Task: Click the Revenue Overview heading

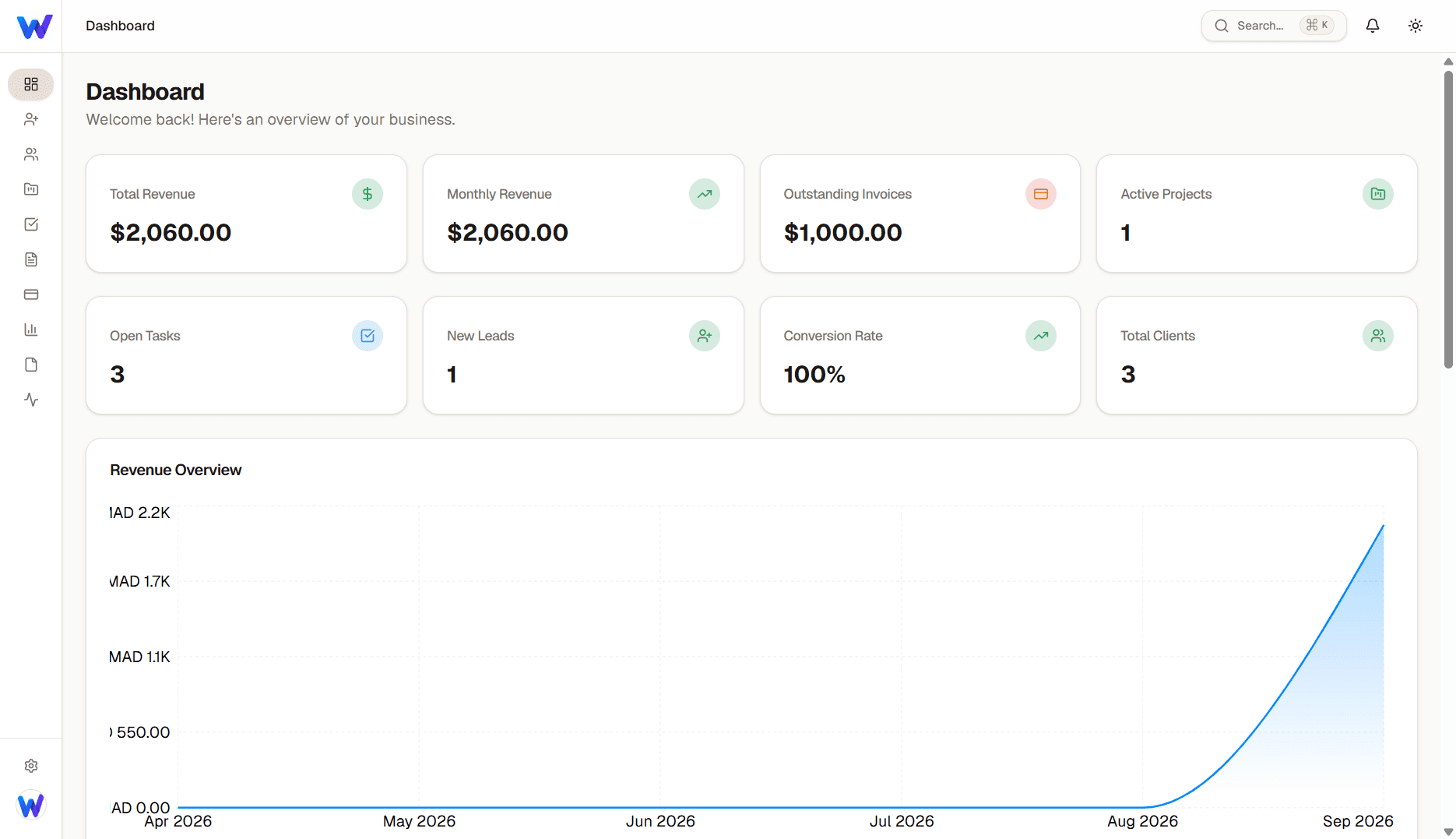Action: pos(176,470)
